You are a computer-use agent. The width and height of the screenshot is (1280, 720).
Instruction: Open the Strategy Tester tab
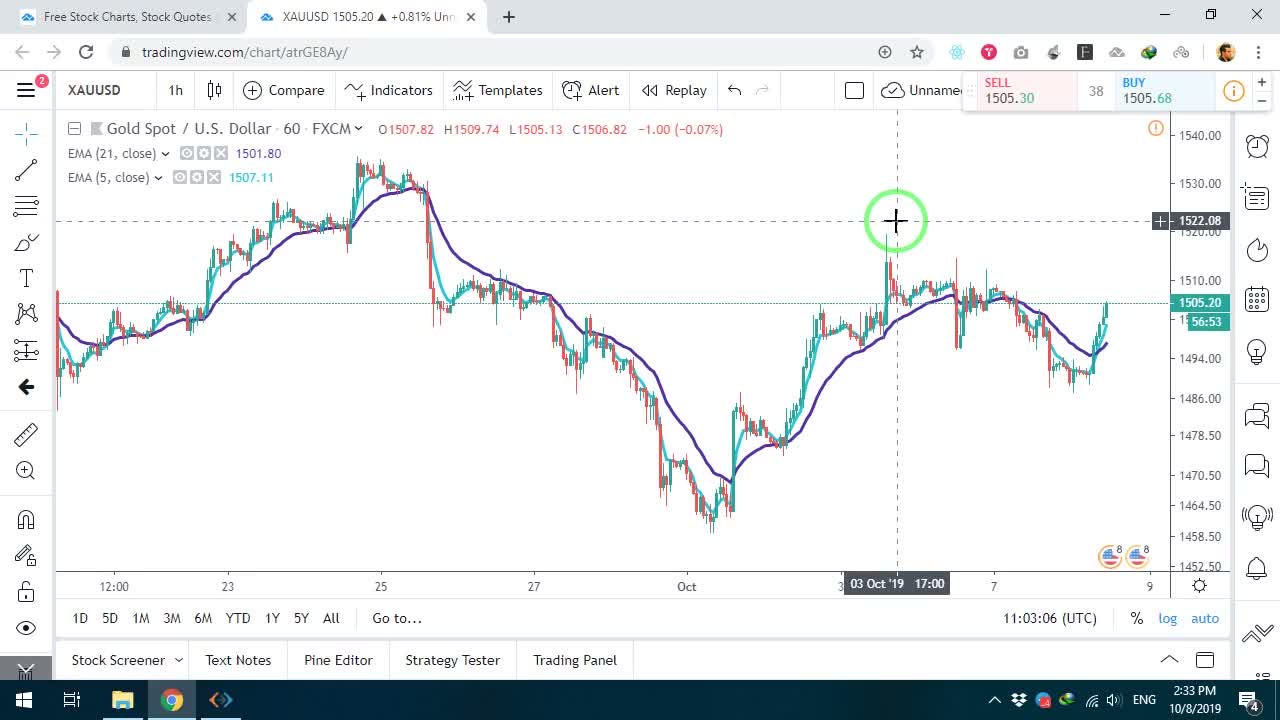pyautogui.click(x=452, y=660)
